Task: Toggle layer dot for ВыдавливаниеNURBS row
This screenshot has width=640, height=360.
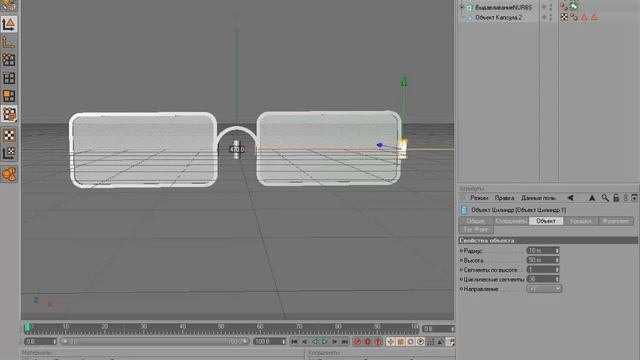Action: (x=544, y=7)
